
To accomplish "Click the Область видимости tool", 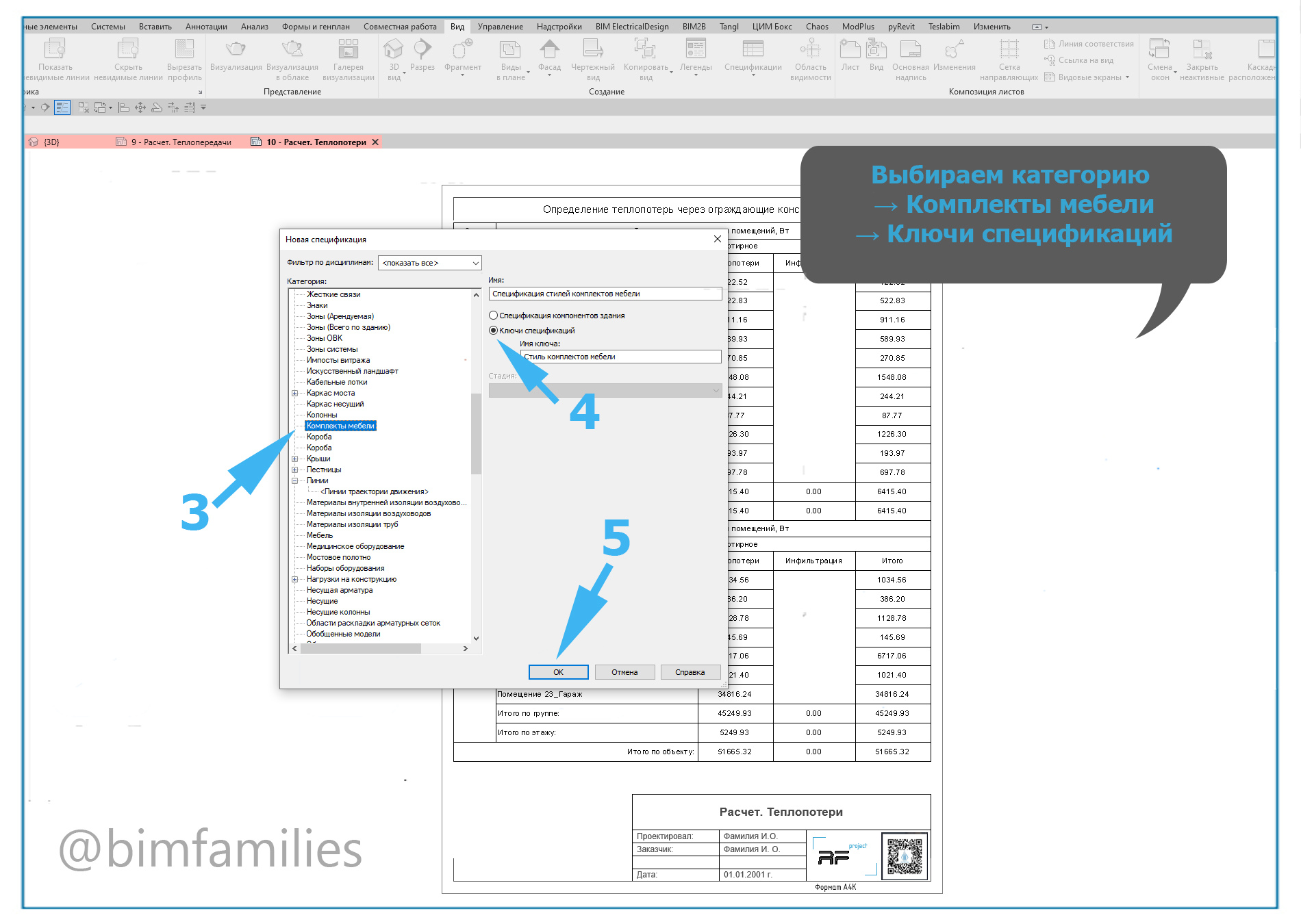I will [811, 59].
